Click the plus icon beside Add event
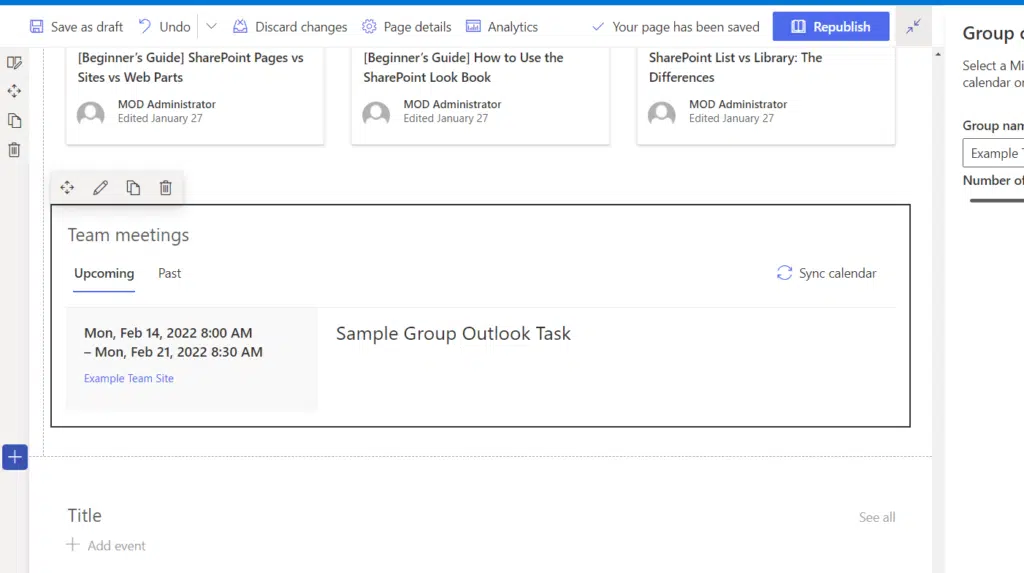 click(72, 544)
